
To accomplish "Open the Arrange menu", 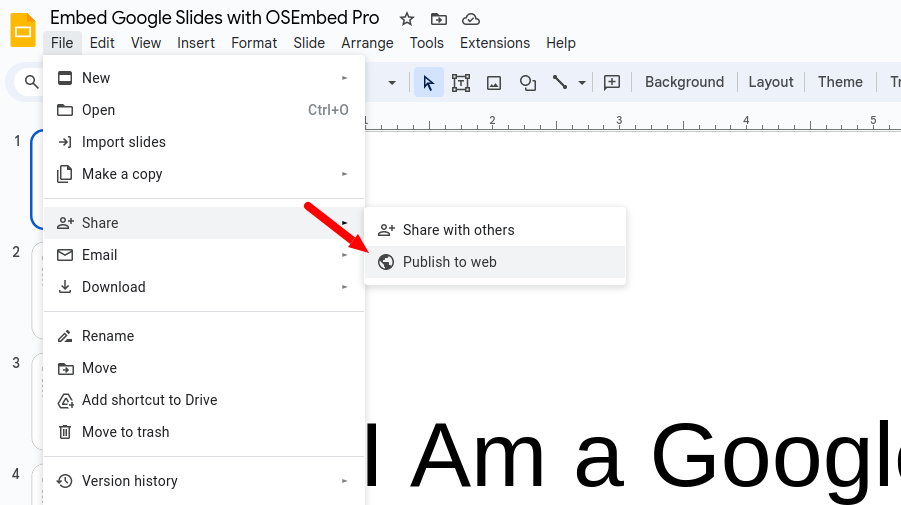I will point(367,43).
